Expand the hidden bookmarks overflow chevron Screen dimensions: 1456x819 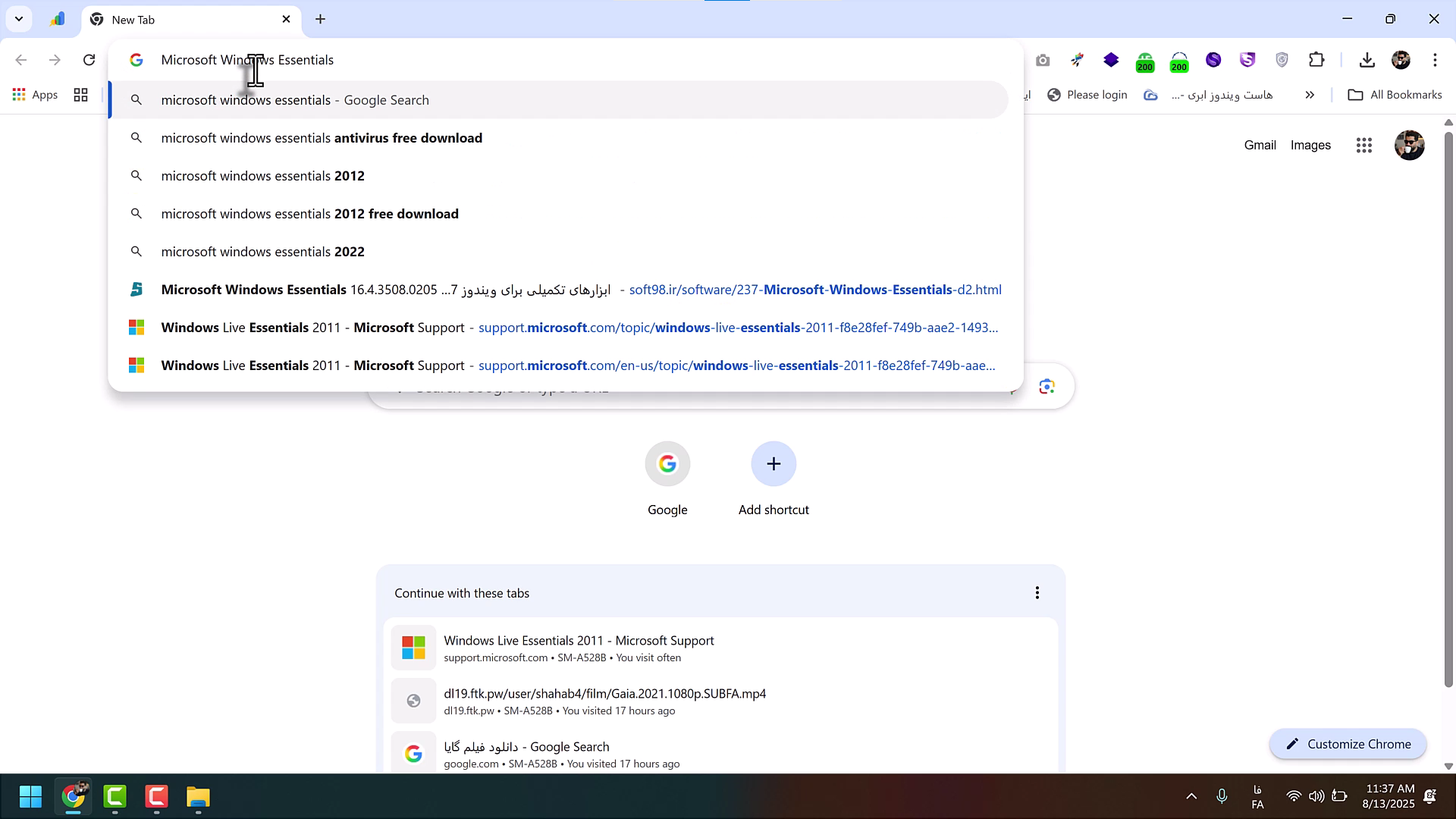click(x=1310, y=95)
